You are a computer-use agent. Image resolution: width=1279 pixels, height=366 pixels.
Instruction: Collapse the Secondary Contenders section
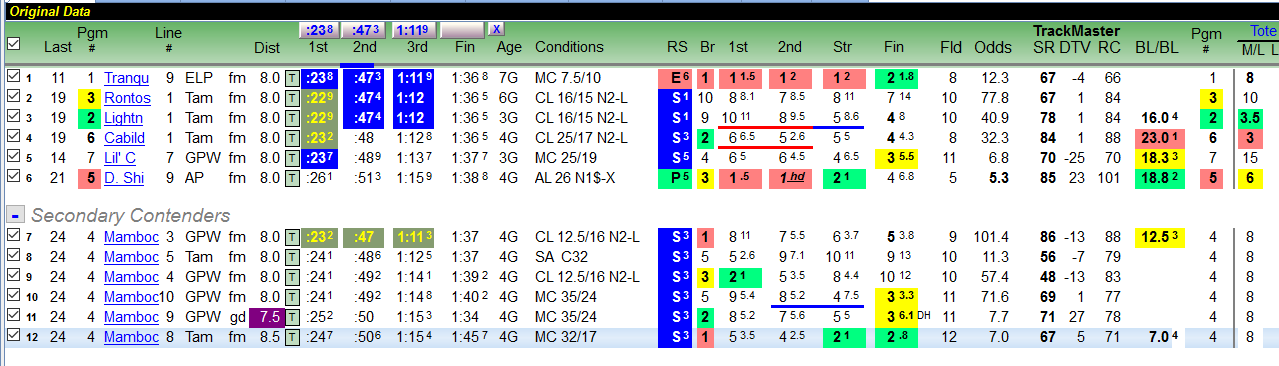(16, 215)
